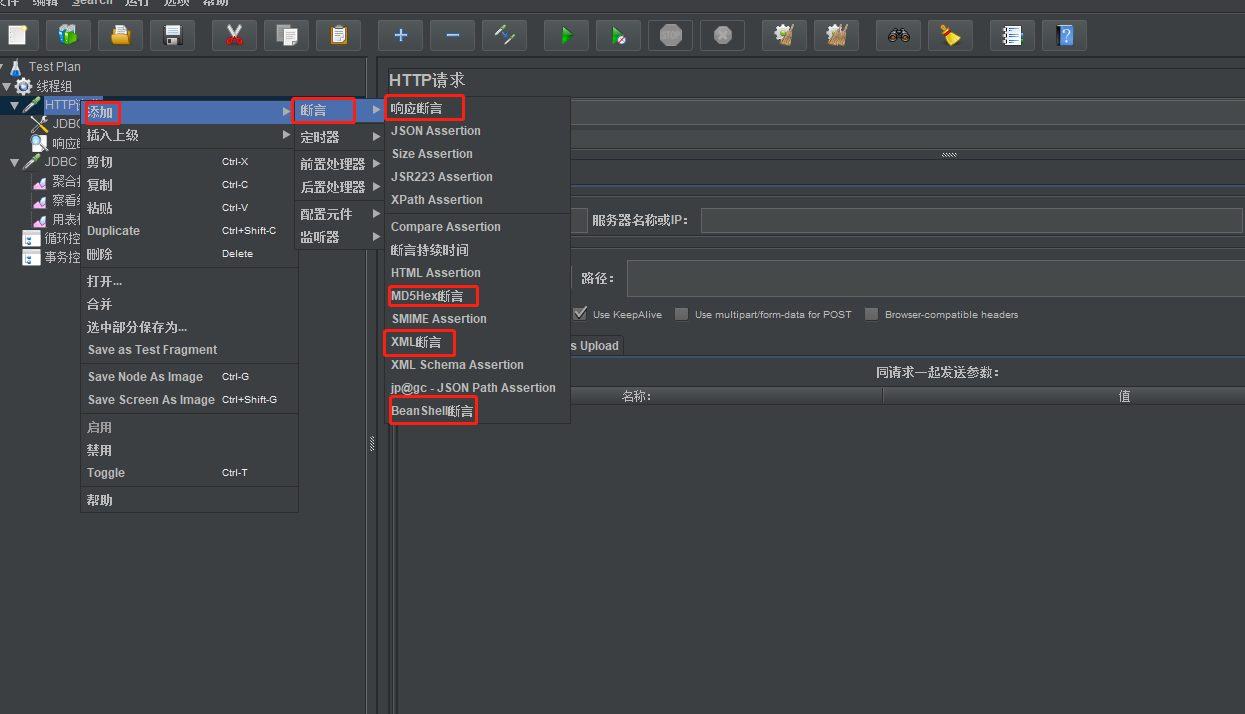Image resolution: width=1245 pixels, height=714 pixels.
Task: Open the 监听器 listeners submenu
Action: (x=340, y=237)
